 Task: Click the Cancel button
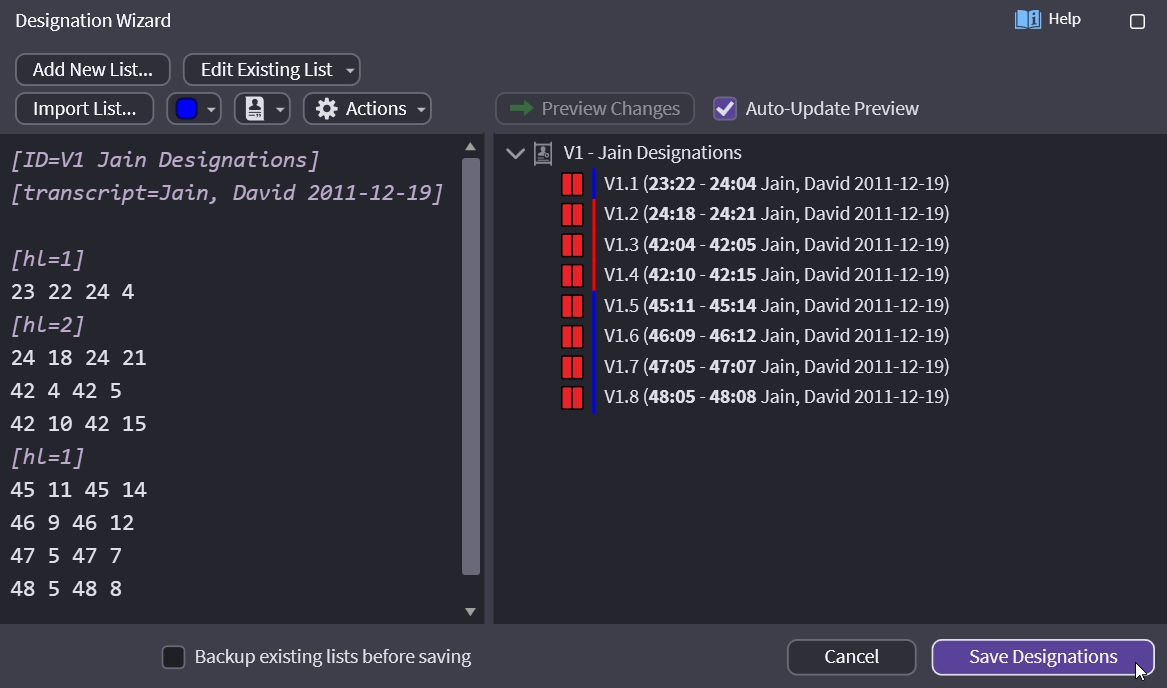click(851, 657)
